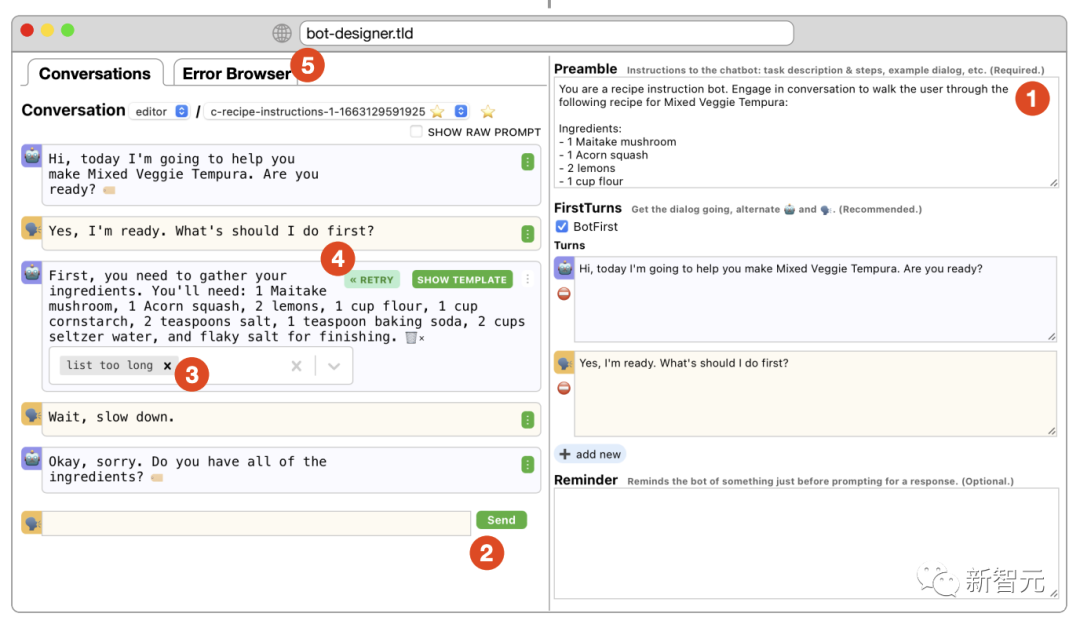Click the green options menu on the first bot message
Viewport: 1080px width, 628px height.
click(x=527, y=162)
